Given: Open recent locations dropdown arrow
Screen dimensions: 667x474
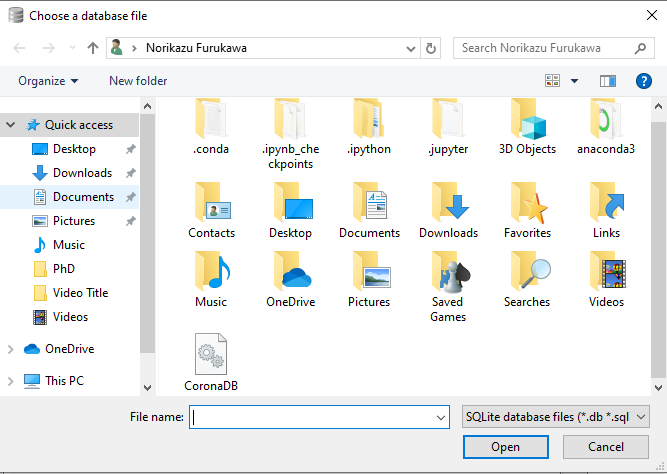Looking at the screenshot, I should 72,48.
